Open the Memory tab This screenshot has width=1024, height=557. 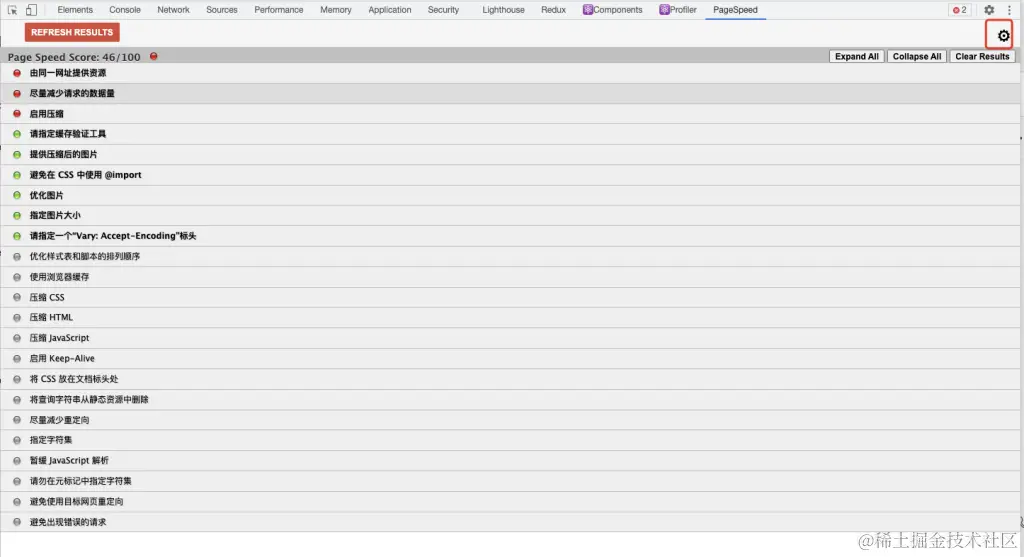tap(336, 10)
